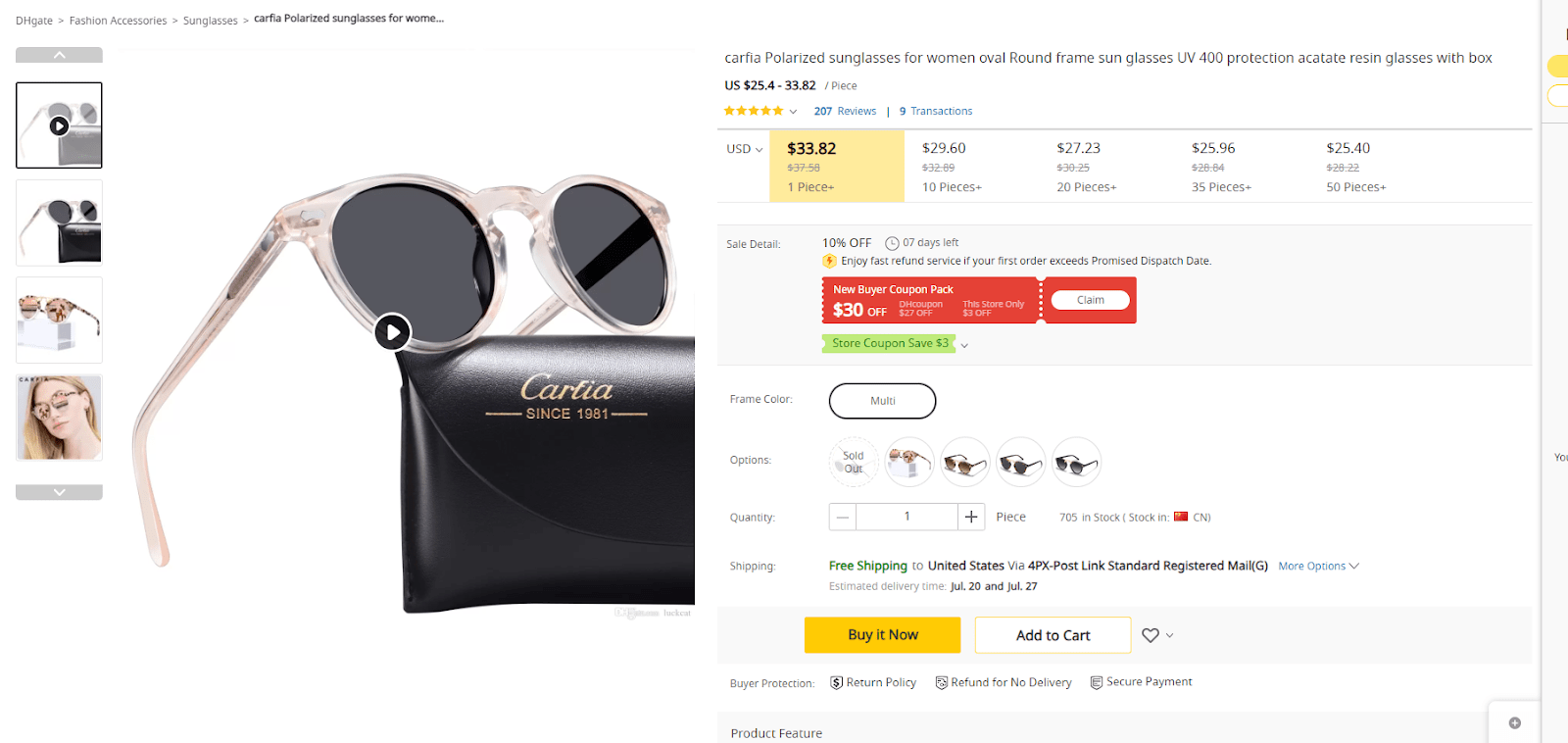This screenshot has height=743, width=1568.
Task: Play the product video on main image
Action: pos(392,332)
